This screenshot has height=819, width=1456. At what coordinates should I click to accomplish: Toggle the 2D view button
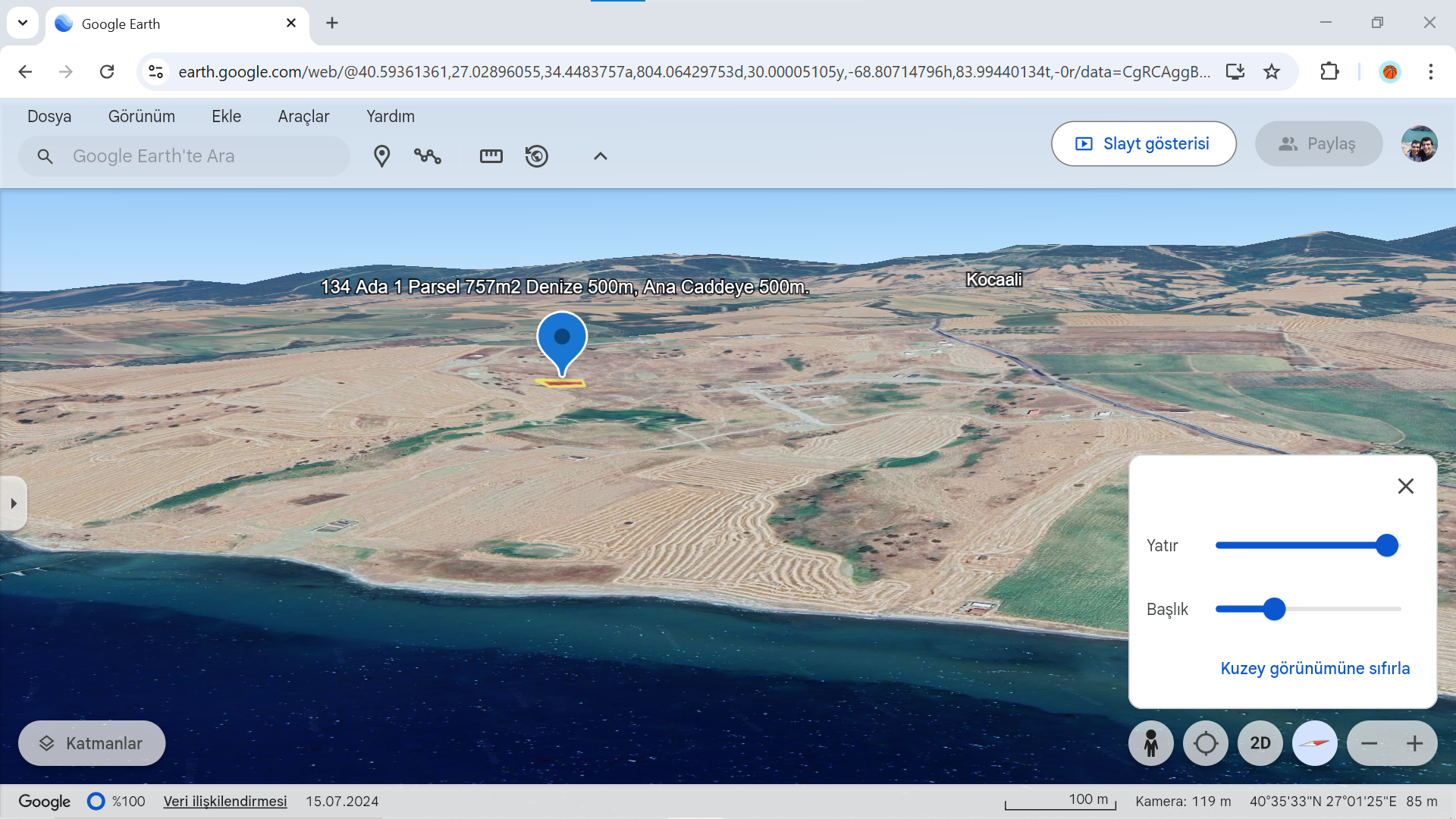click(1260, 743)
